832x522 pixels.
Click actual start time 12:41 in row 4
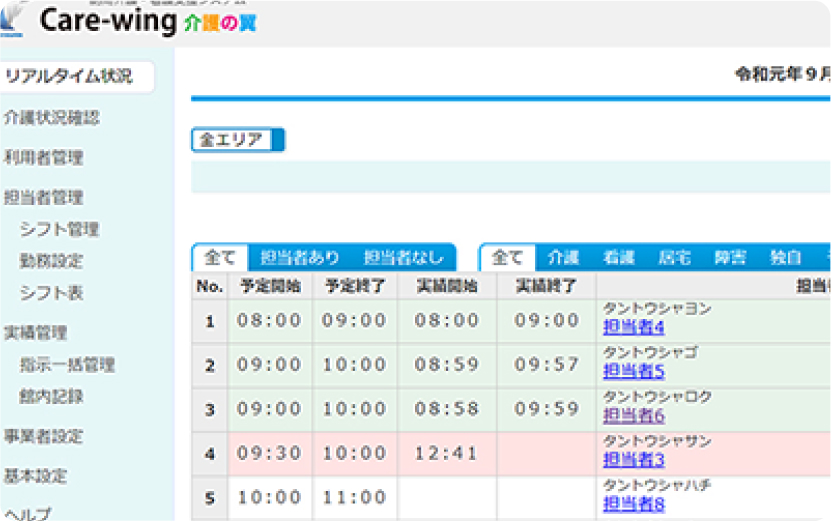447,454
